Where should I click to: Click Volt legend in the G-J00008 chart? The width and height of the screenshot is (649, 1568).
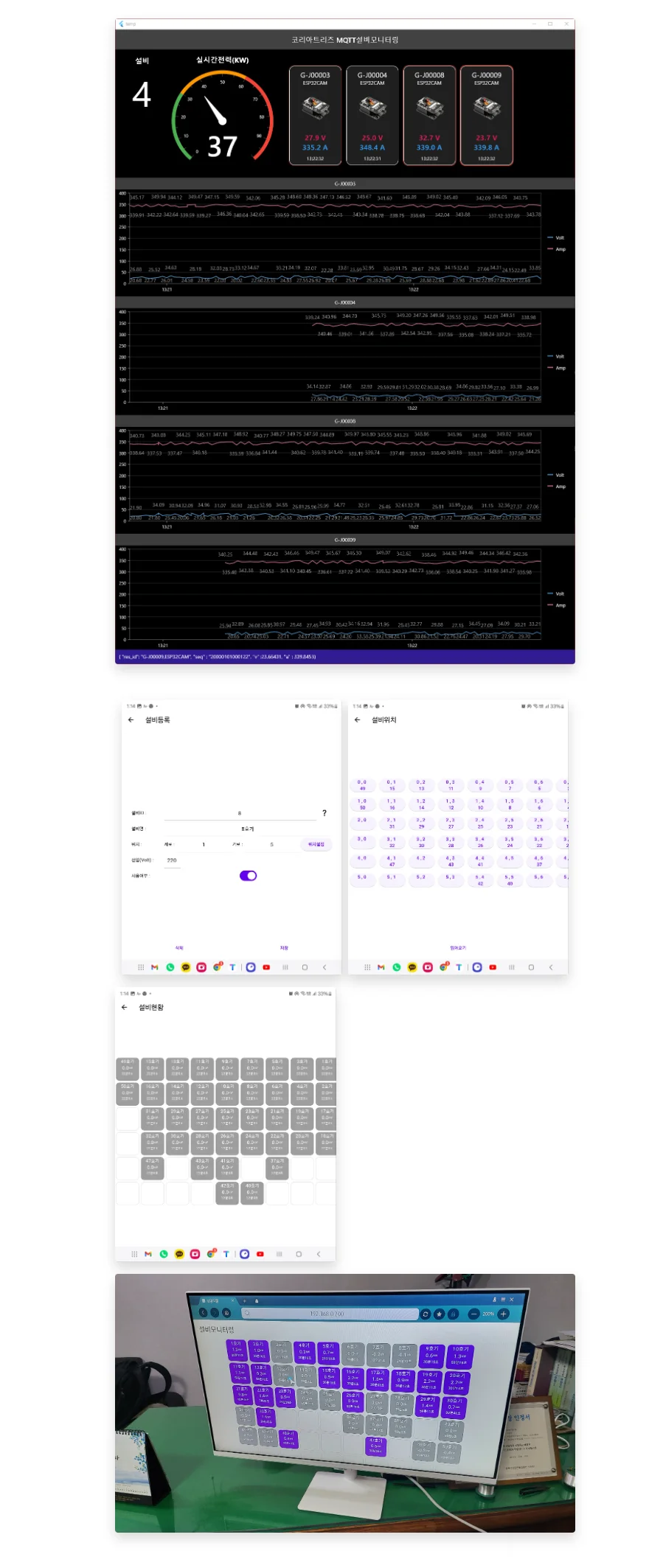556,475
